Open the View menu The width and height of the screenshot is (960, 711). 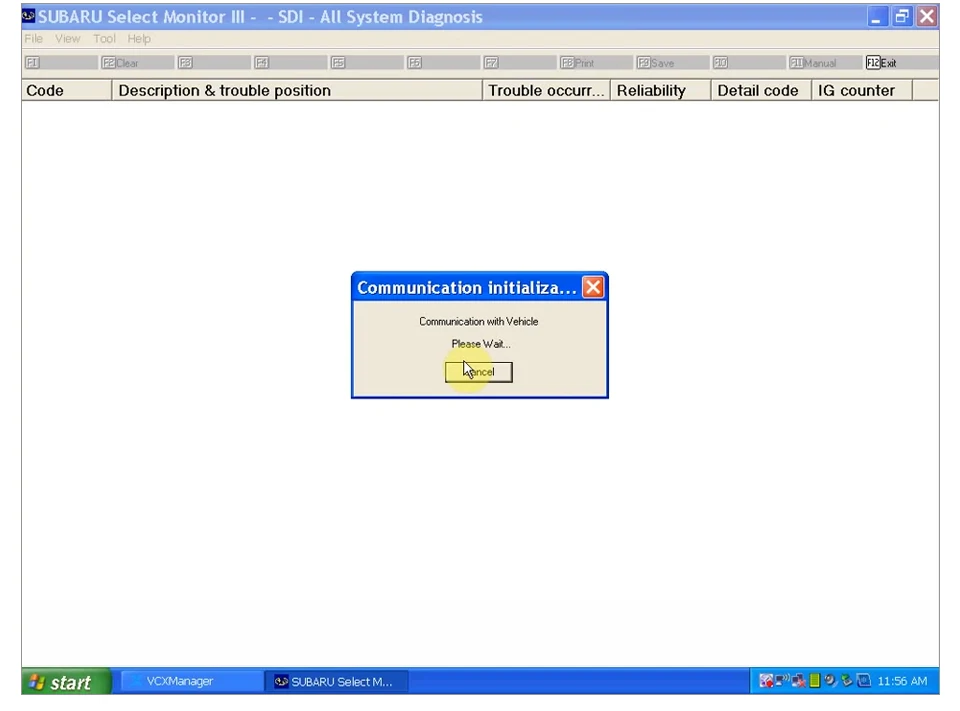coord(67,39)
